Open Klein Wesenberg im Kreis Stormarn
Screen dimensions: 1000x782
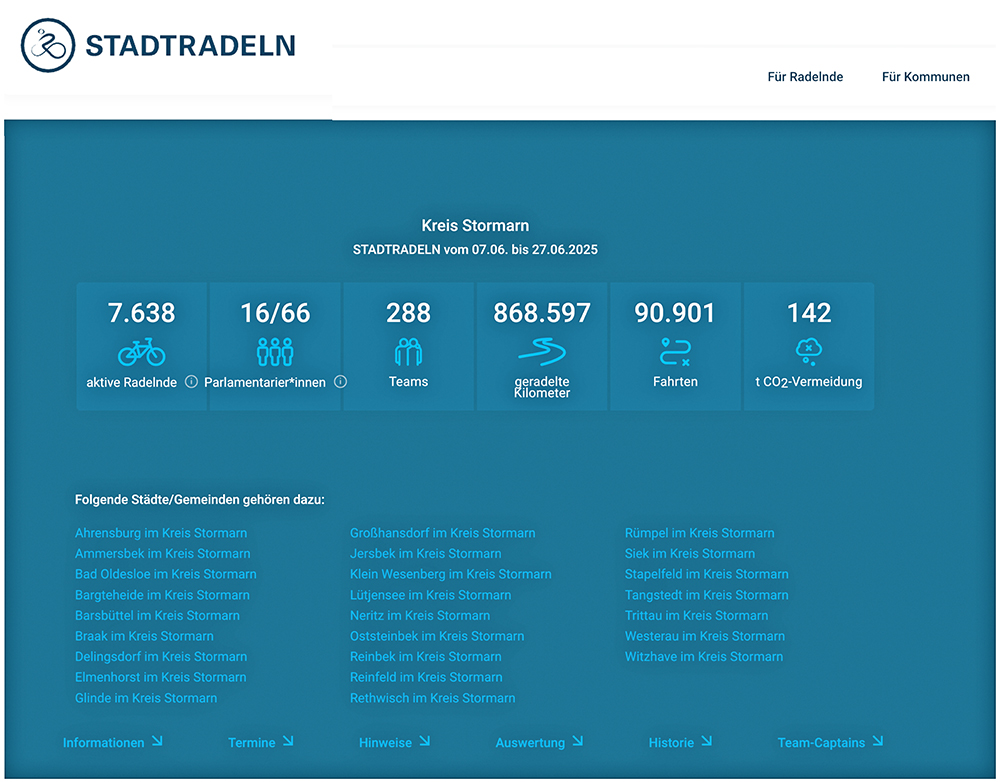coord(450,573)
